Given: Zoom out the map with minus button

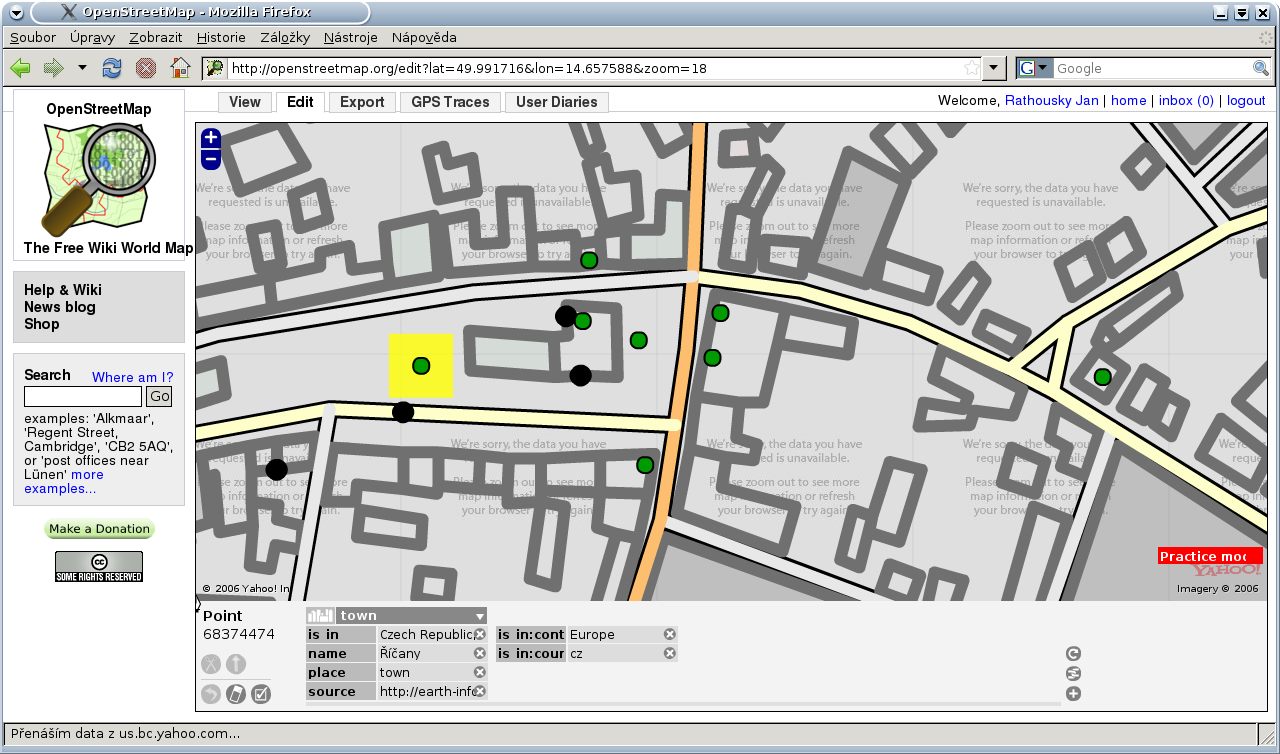Looking at the screenshot, I should (x=210, y=160).
